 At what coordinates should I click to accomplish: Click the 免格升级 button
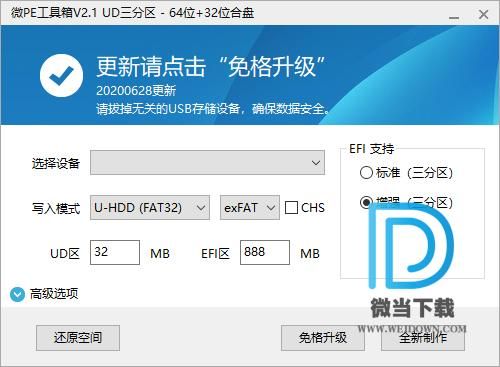click(x=323, y=338)
